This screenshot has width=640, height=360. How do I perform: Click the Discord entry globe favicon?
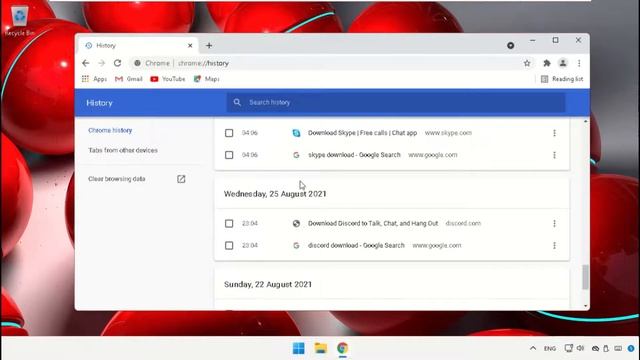pyautogui.click(x=296, y=224)
